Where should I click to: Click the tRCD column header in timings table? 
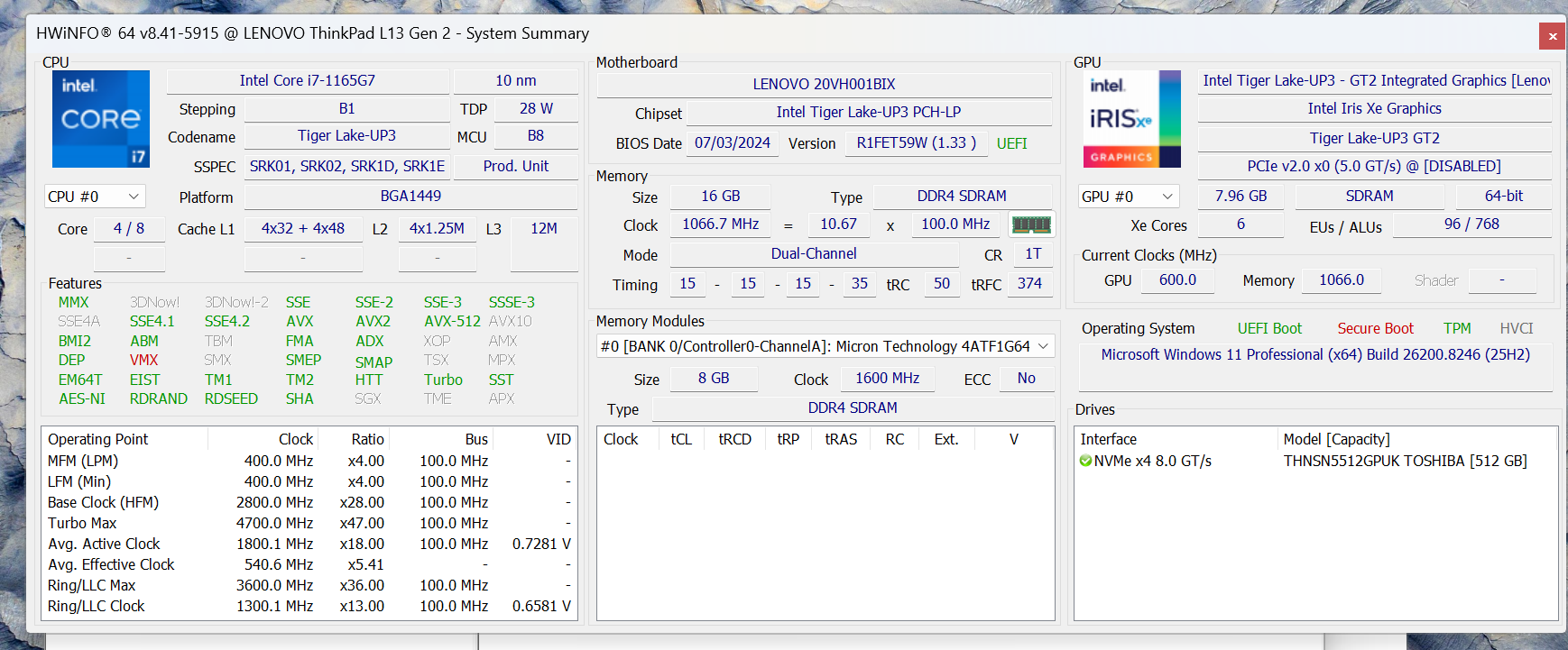734,439
